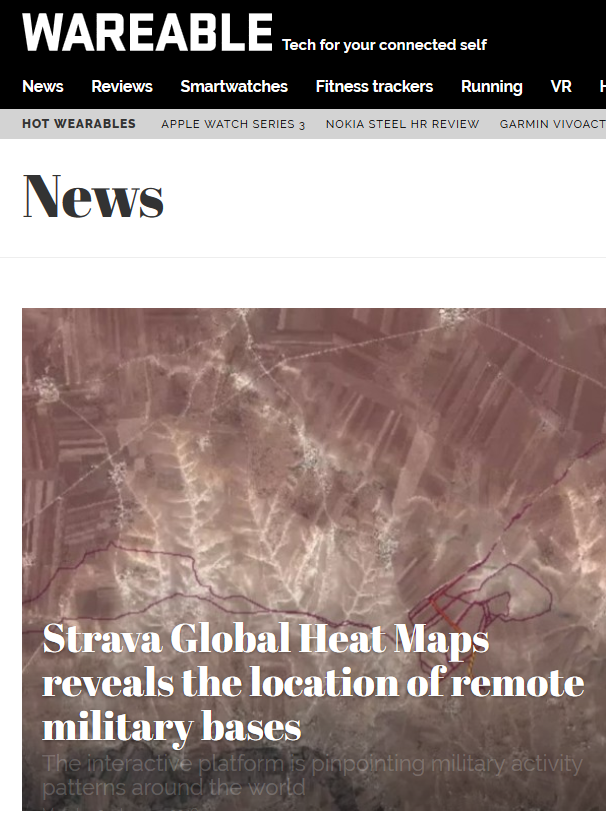Open the Garmin Vivoactive hot wearable link
606x816 pixels.
552,124
